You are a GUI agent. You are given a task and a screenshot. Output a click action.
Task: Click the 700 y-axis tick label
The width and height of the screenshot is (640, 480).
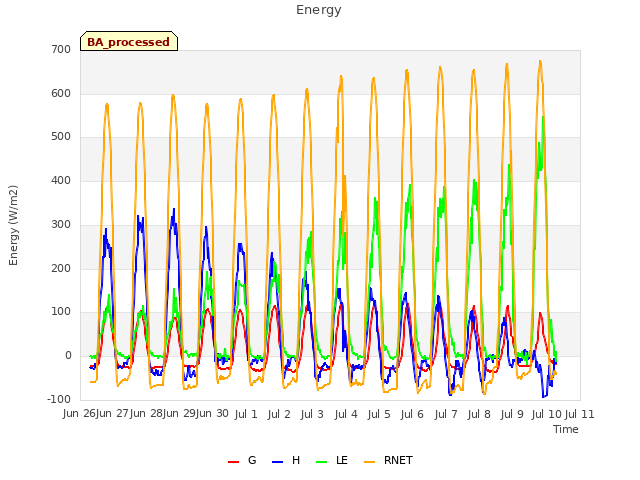click(61, 49)
